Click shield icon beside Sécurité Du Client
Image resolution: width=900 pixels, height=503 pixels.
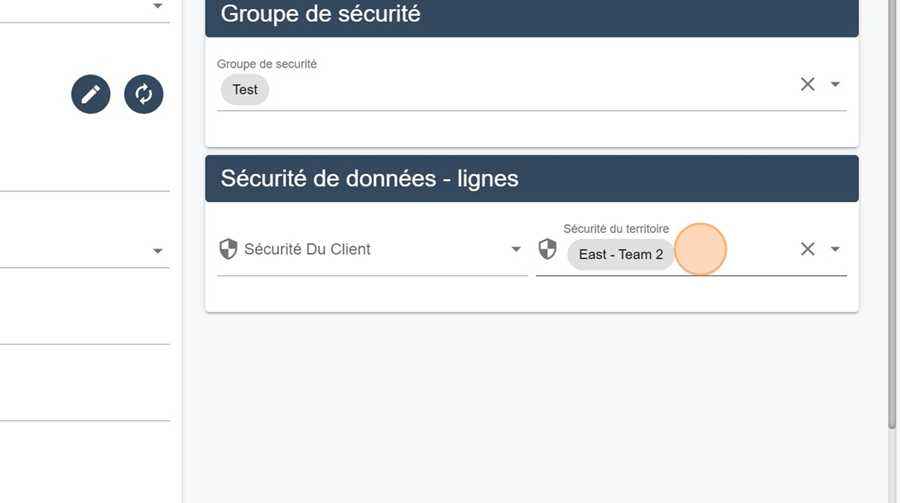pyautogui.click(x=228, y=249)
